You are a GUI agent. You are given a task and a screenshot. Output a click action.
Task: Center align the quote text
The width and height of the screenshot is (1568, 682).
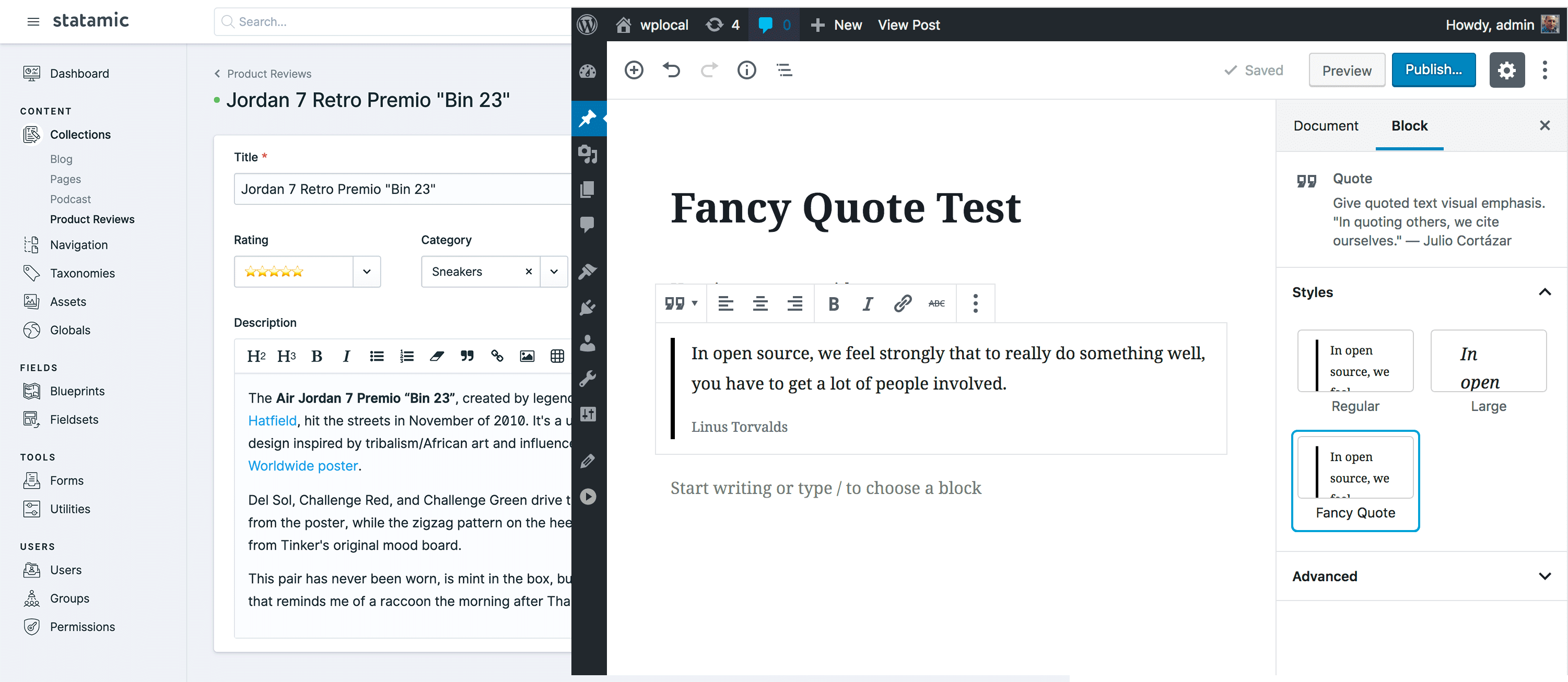tap(759, 303)
